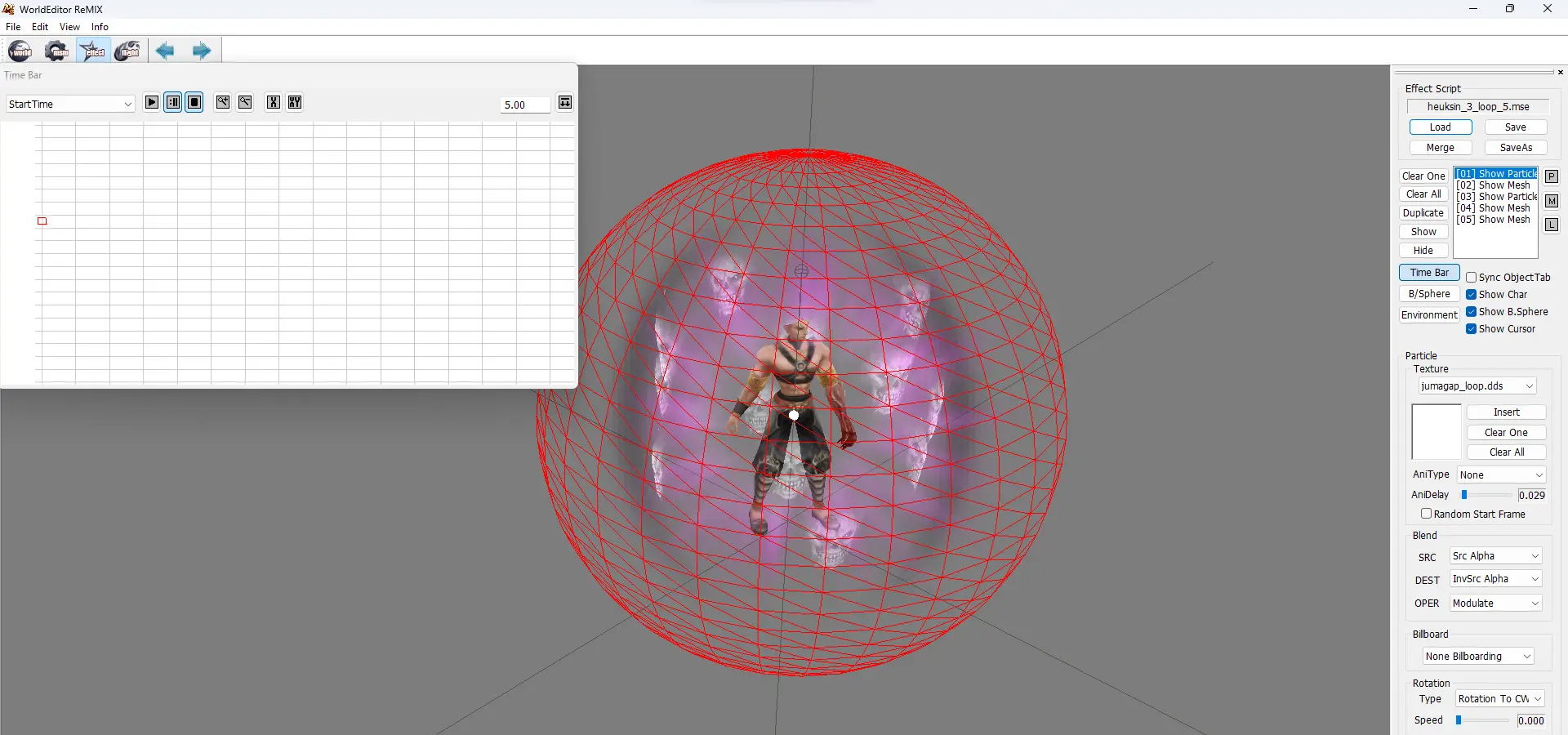This screenshot has height=735, width=1568.
Task: Select [03] Show Particle list entry
Action: coord(1496,197)
